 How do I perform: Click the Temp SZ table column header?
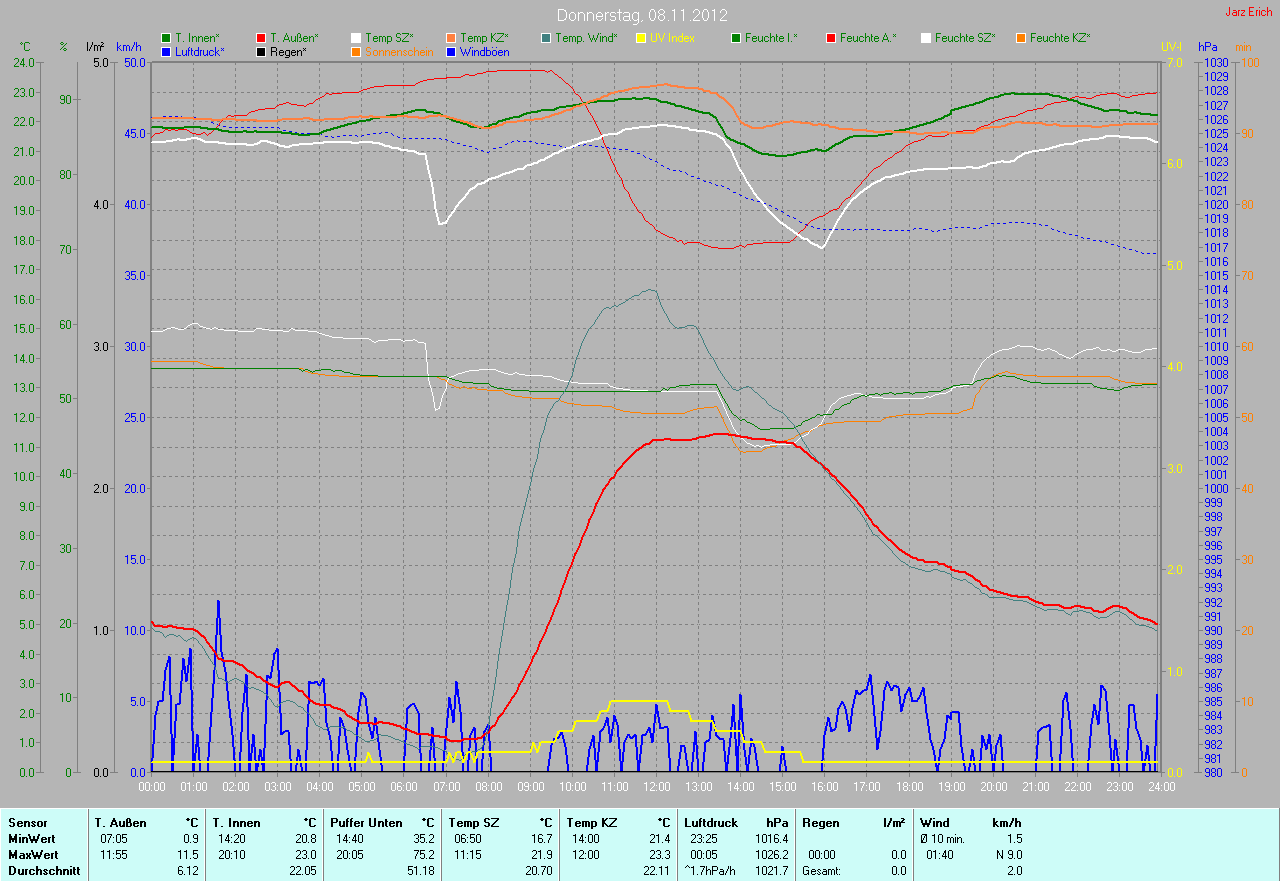473,822
